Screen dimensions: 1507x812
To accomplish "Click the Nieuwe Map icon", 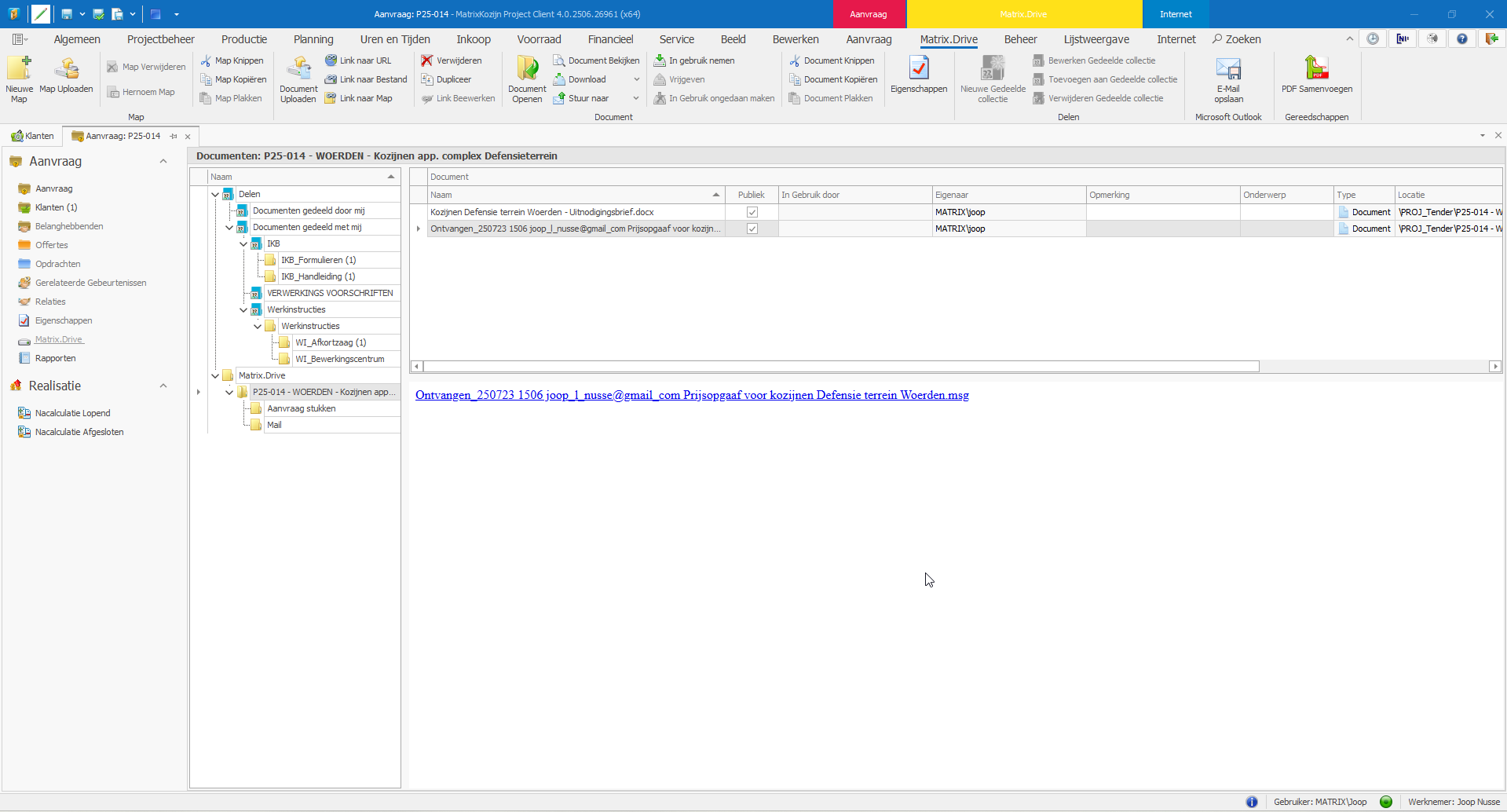I will click(19, 68).
